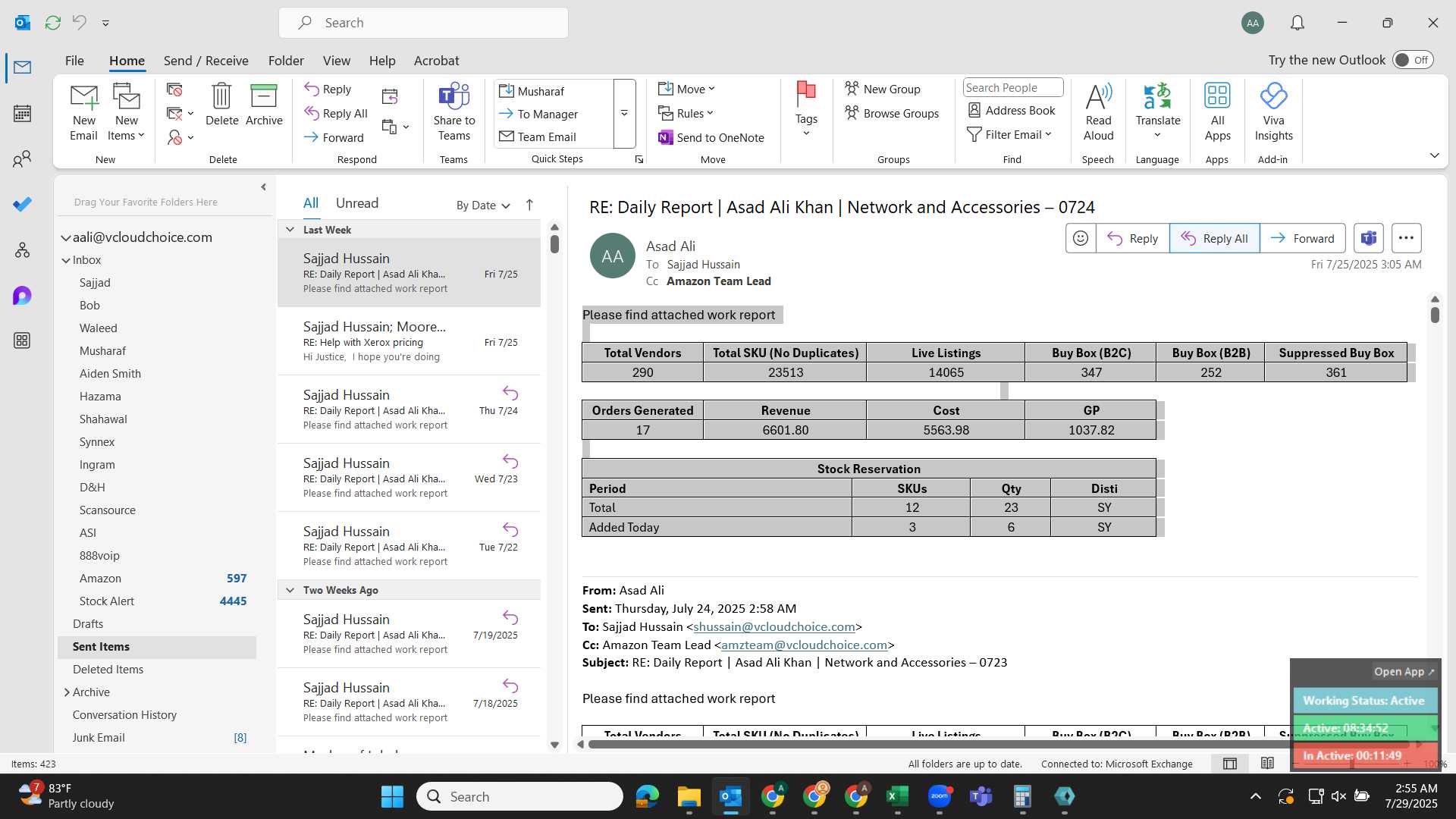The width and height of the screenshot is (1456, 819).
Task: Click the message list scroll down arrow
Action: point(554,745)
